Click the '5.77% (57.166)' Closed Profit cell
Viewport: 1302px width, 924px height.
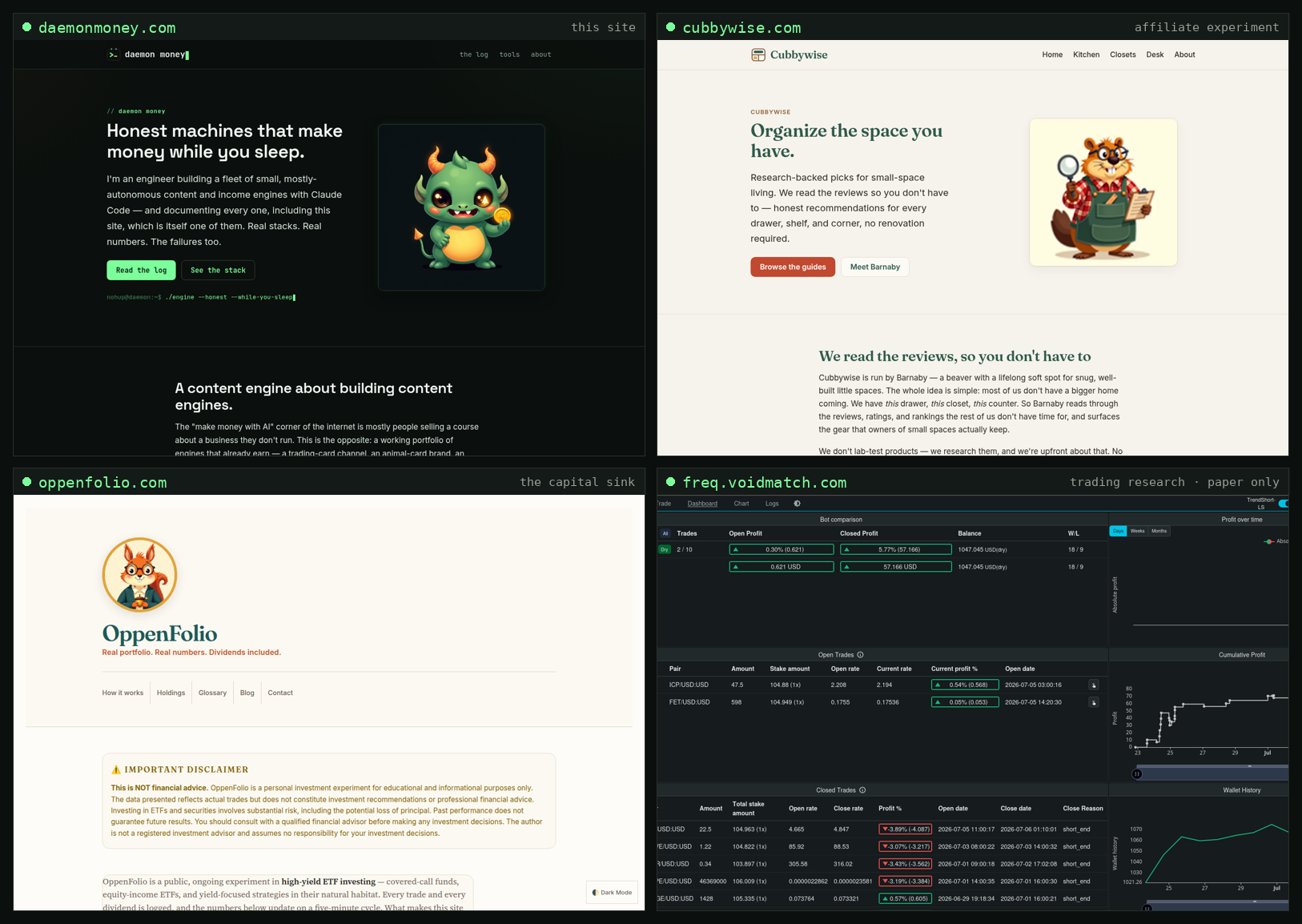tap(895, 549)
